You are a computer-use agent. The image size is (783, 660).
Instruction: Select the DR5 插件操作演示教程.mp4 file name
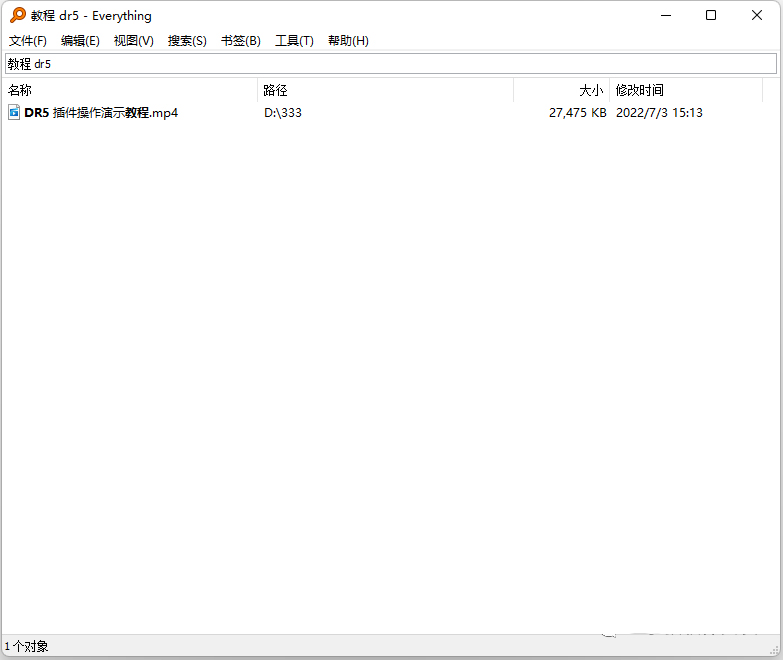101,113
